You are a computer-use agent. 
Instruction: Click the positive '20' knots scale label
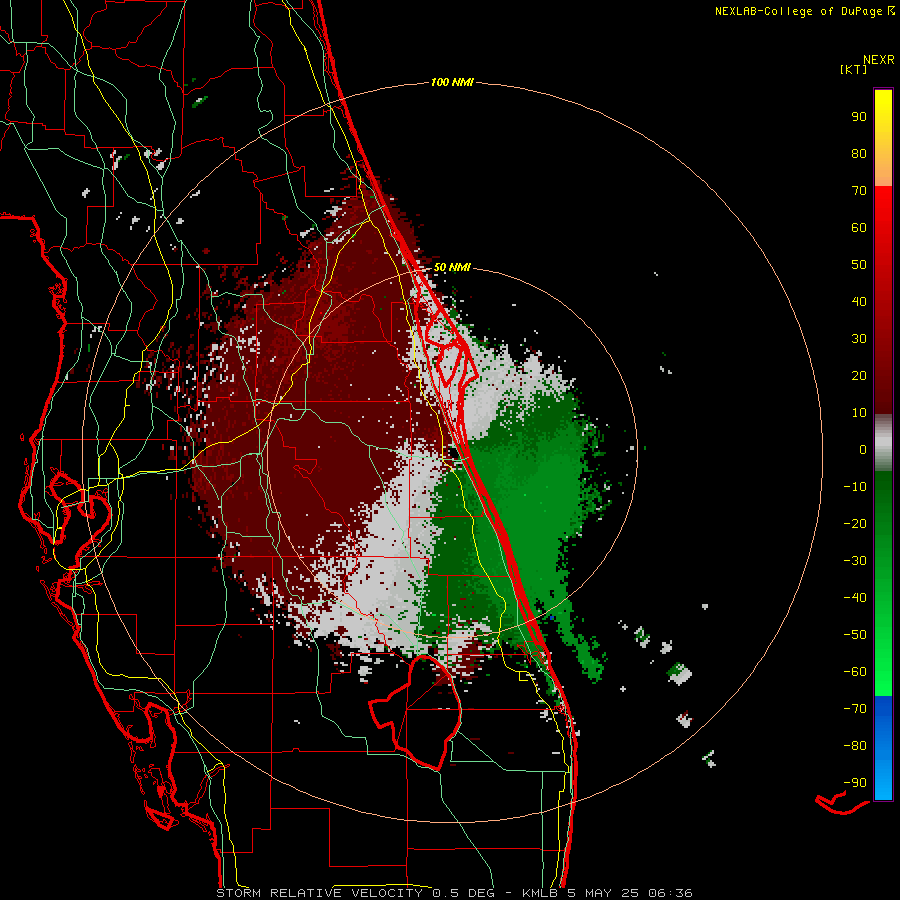[859, 375]
